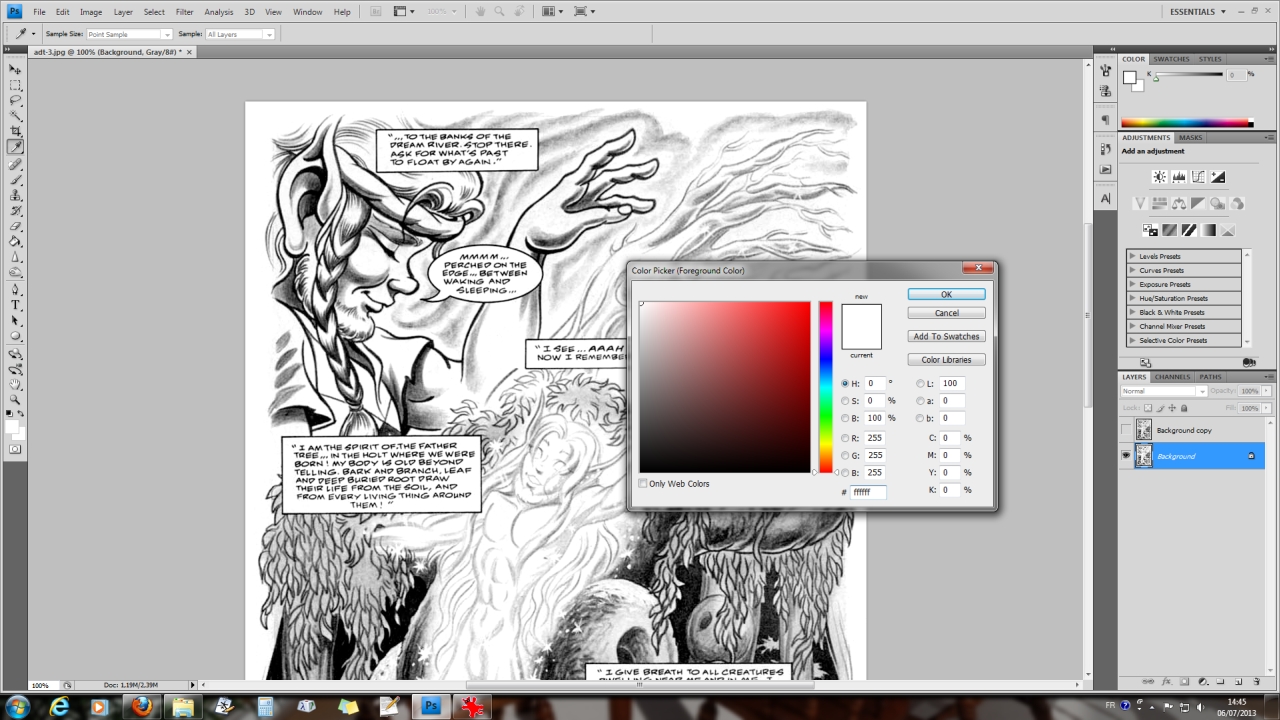Click the vertical hue slider strip
This screenshot has height=720, width=1280.
pyautogui.click(x=826, y=386)
